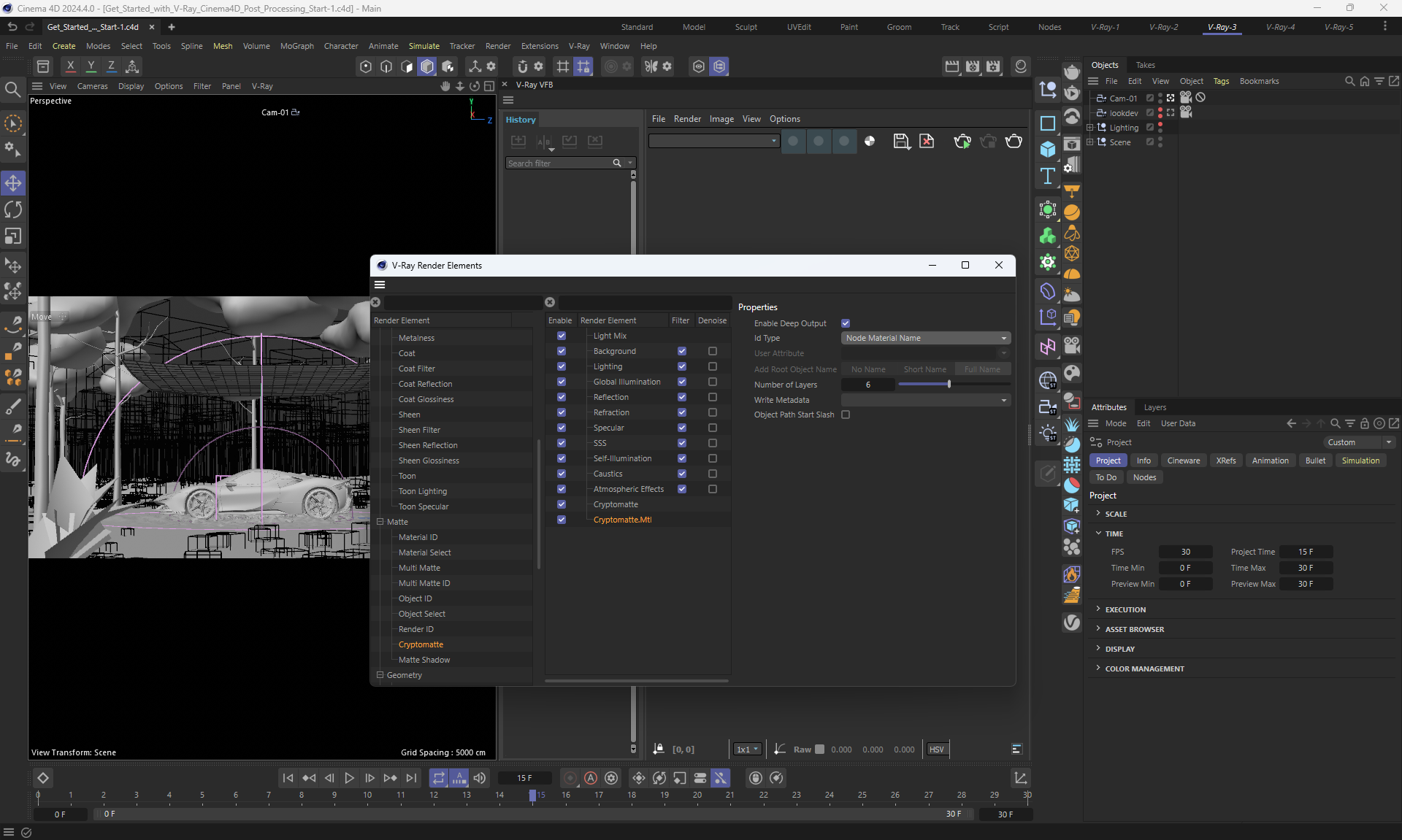Enable Denoise for the Reflection element
This screenshot has width=1402, height=840.
point(712,397)
